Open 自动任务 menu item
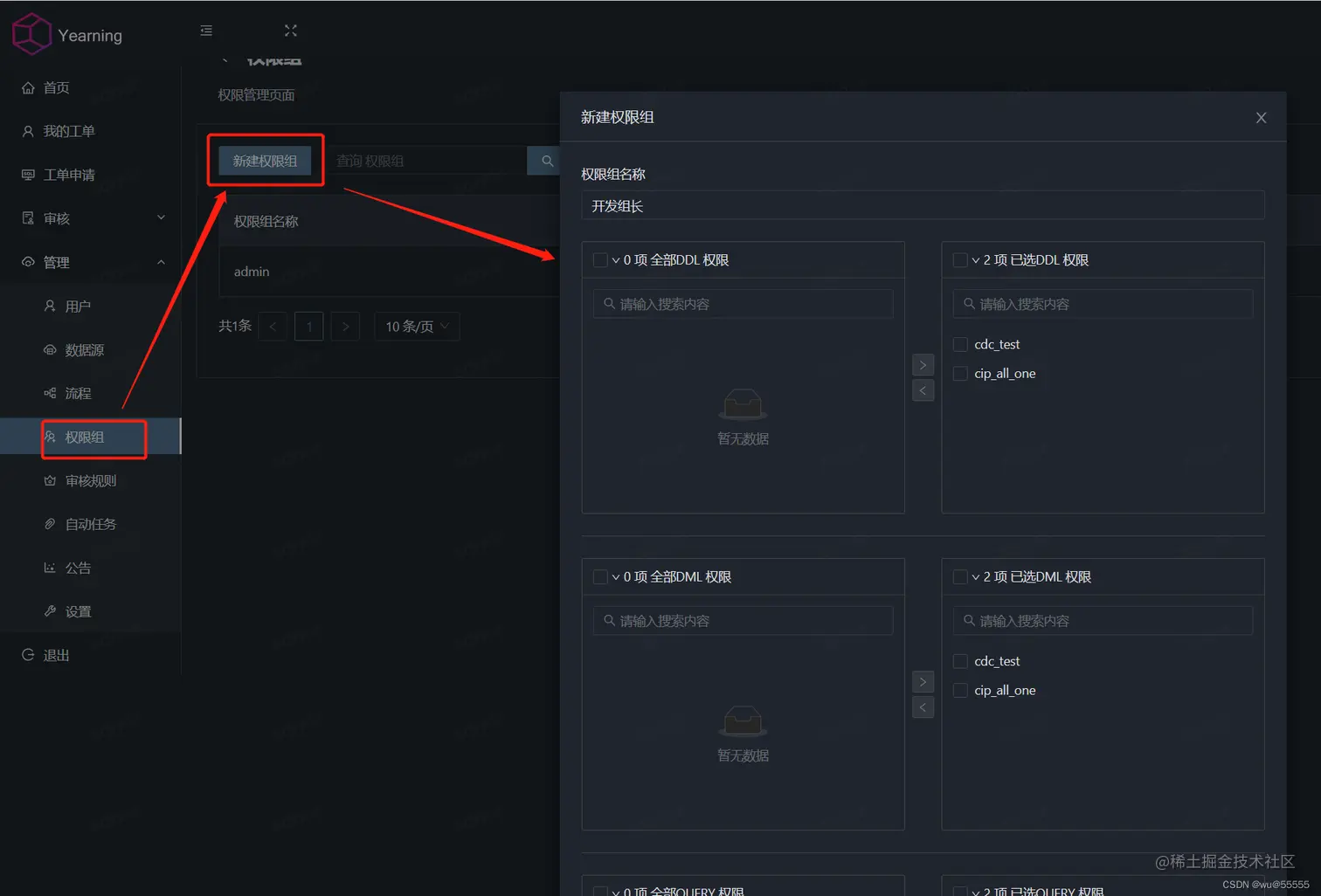This screenshot has width=1321, height=896. 91,524
